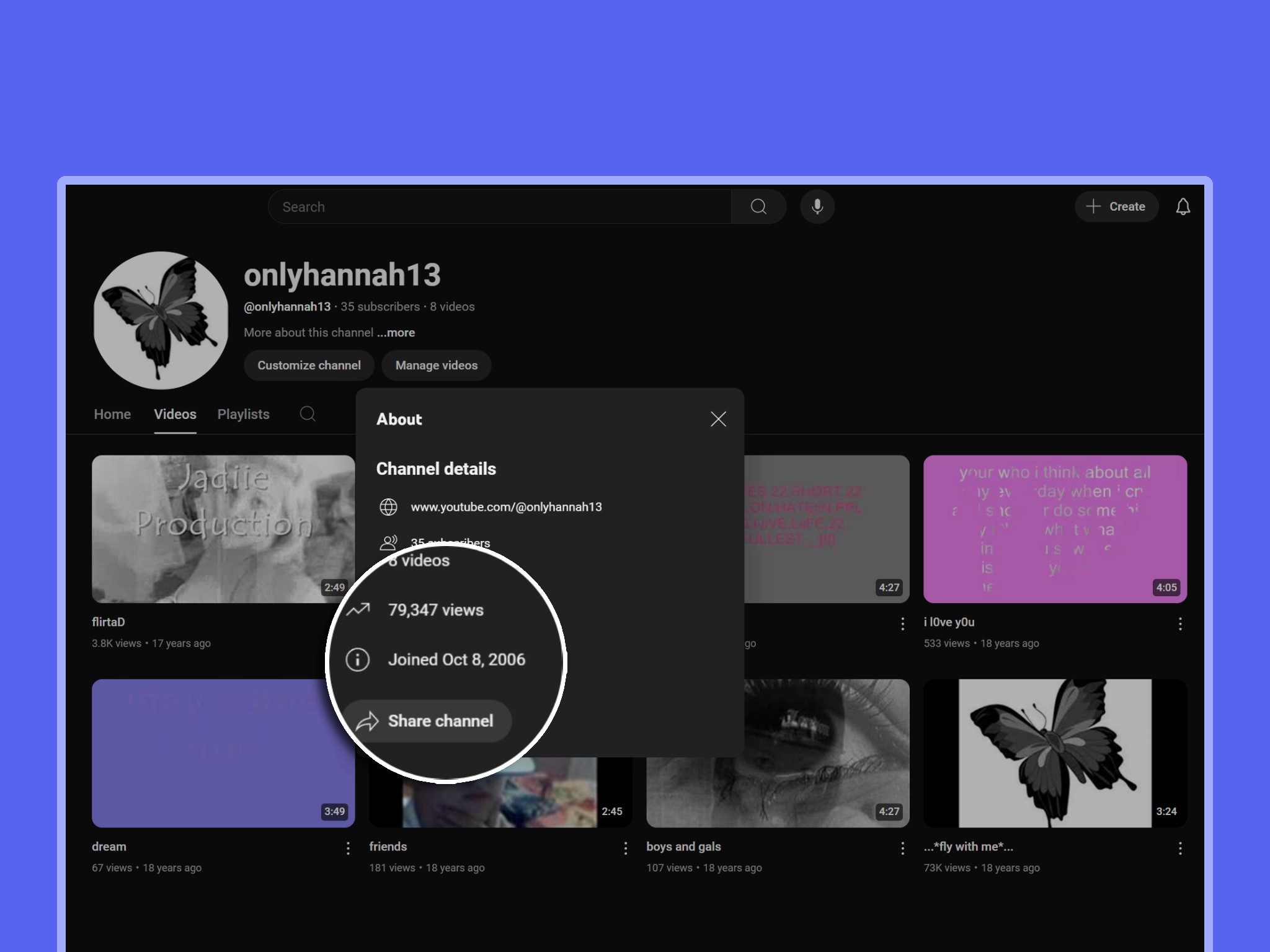Open the '...*fly with me*...' butterfly thumbnail

1055,753
